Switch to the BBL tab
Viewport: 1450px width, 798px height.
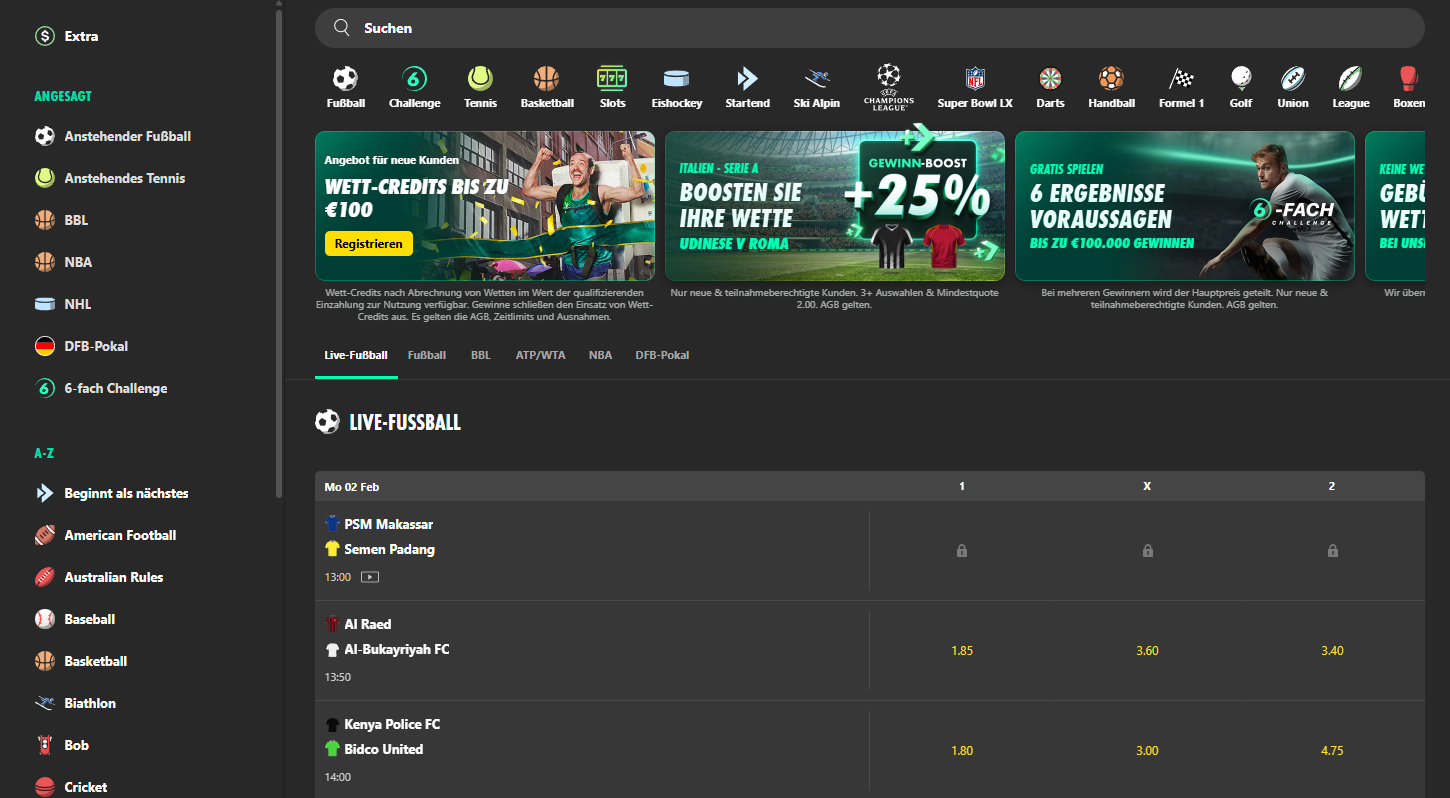click(481, 355)
